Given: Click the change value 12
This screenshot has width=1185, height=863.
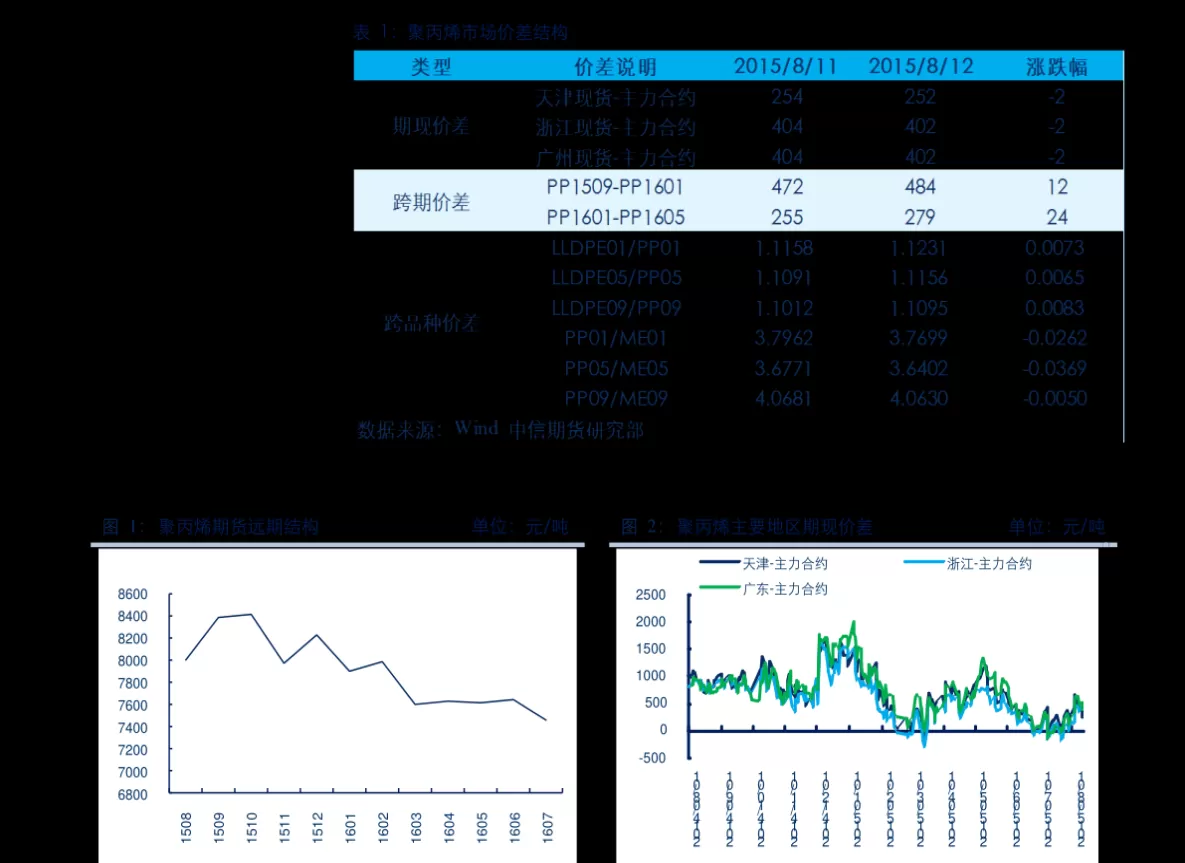Looking at the screenshot, I should (1057, 187).
